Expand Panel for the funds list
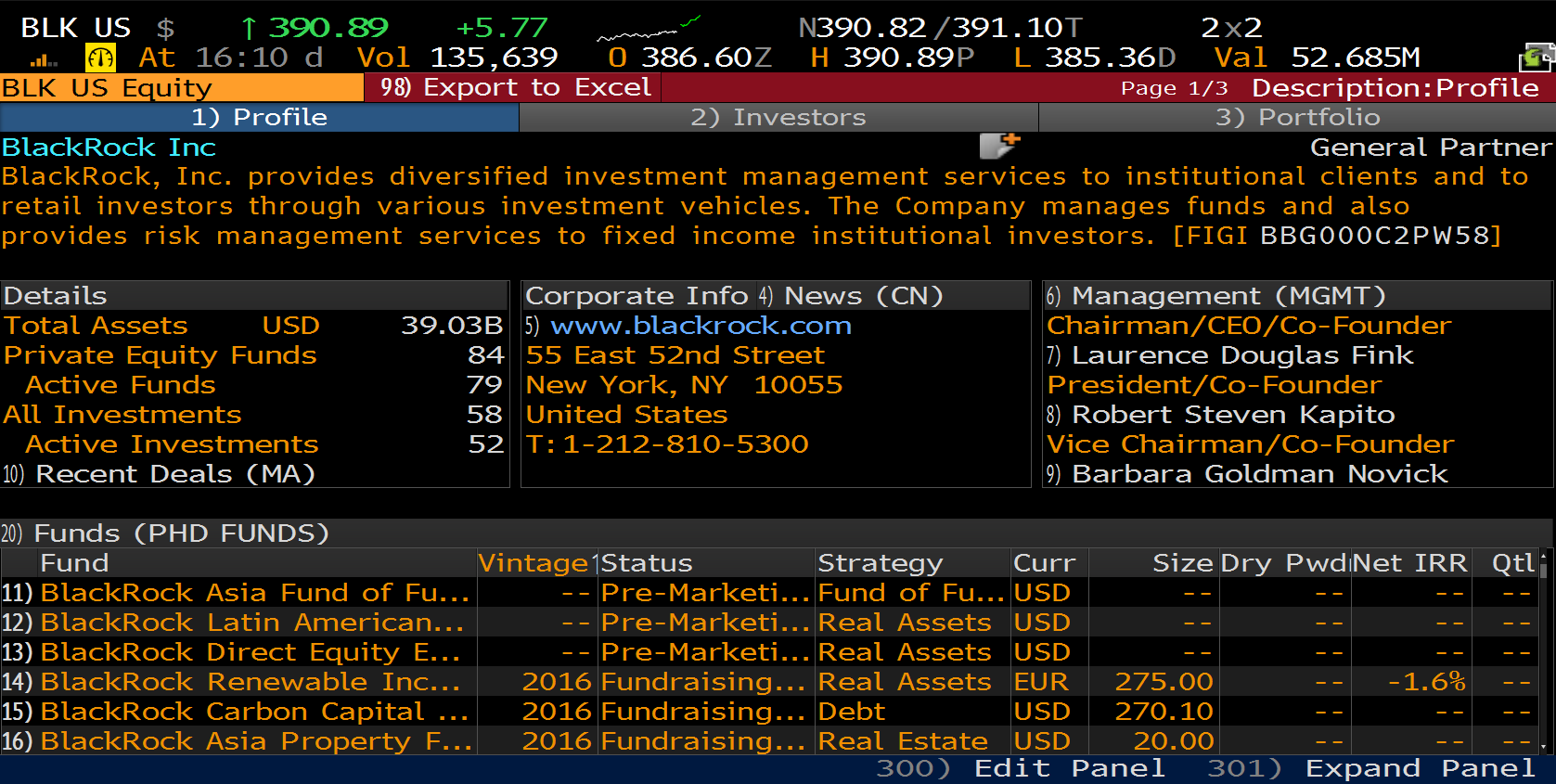1556x784 pixels. point(1371,768)
